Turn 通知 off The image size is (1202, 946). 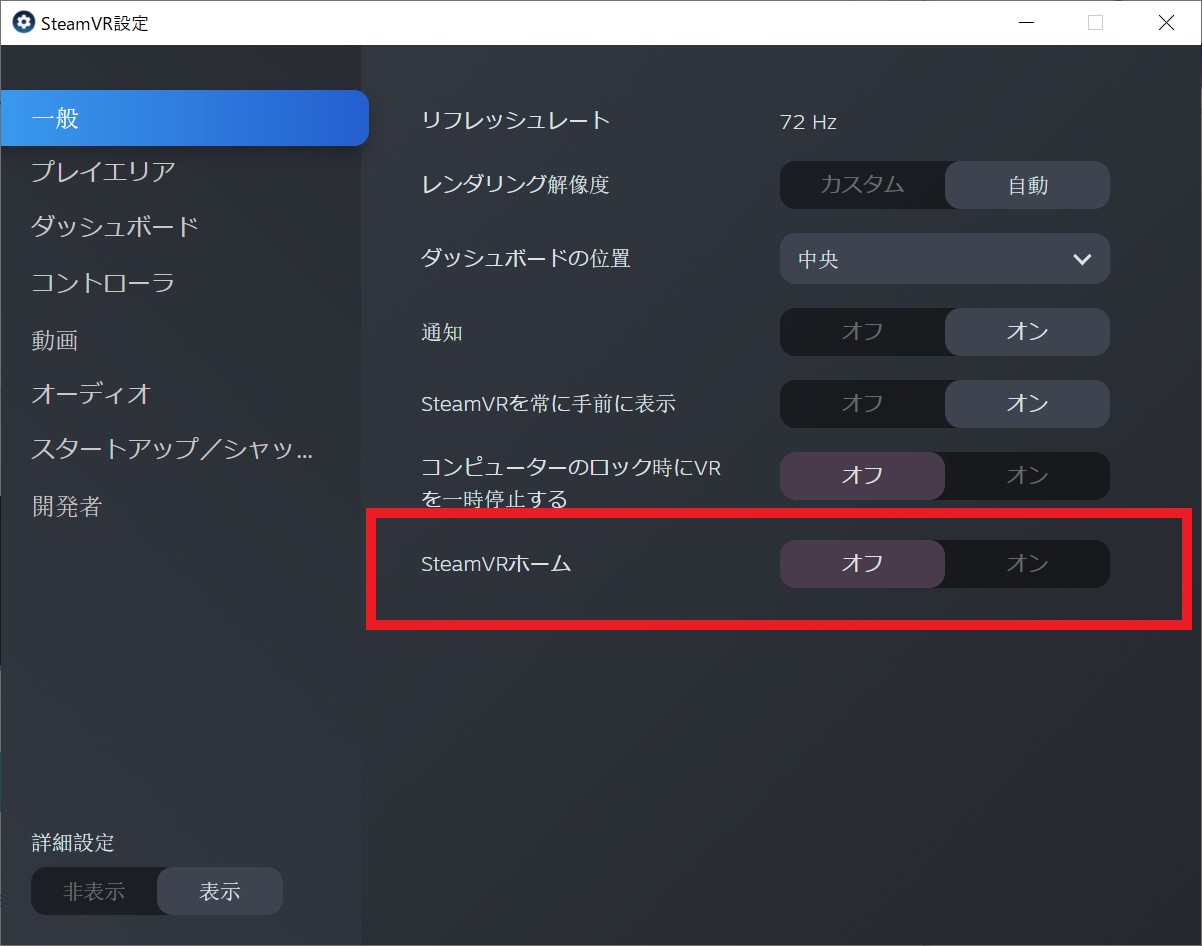click(862, 331)
